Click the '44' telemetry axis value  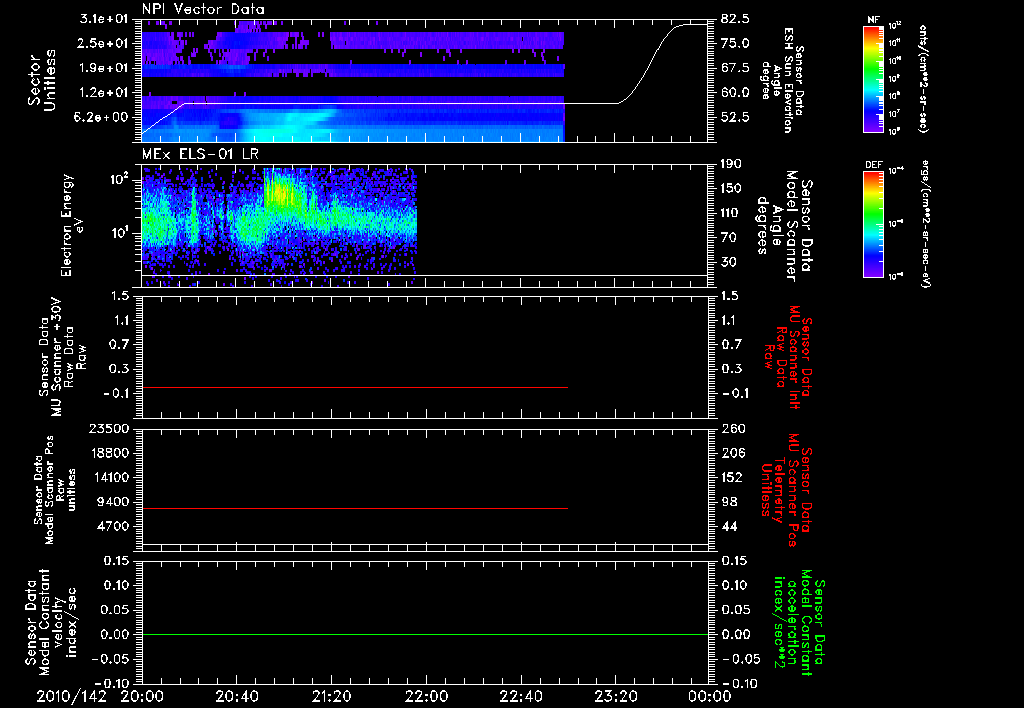(x=729, y=526)
